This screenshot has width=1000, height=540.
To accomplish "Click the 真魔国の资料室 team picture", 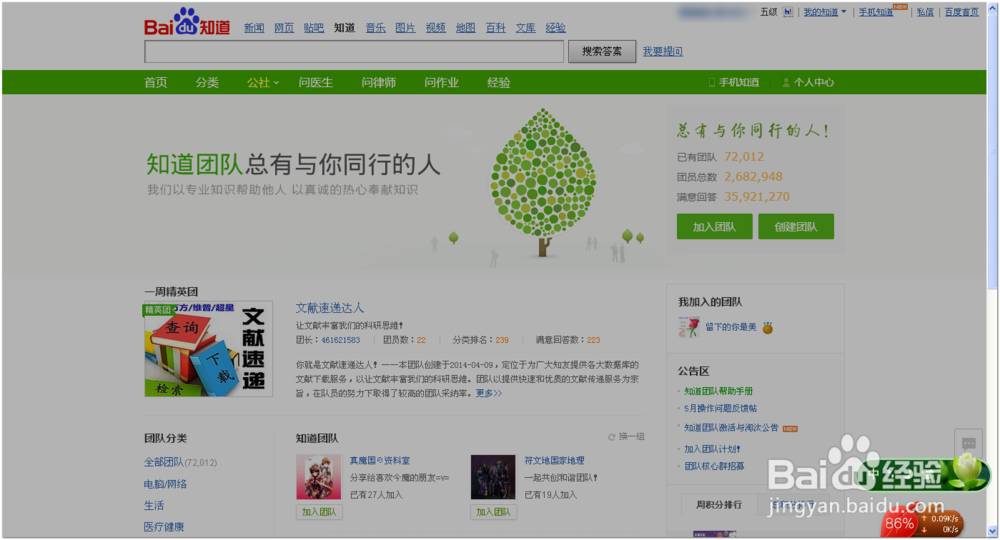I will pyautogui.click(x=319, y=477).
